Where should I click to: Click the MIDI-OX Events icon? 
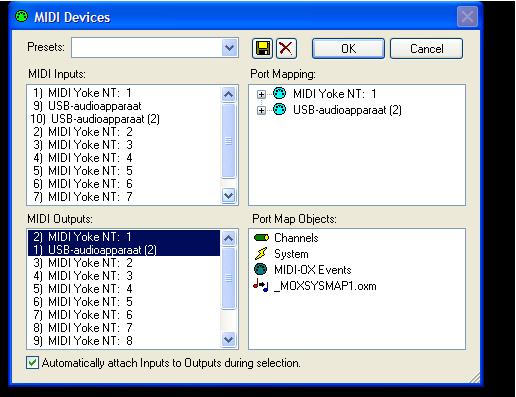coord(261,269)
